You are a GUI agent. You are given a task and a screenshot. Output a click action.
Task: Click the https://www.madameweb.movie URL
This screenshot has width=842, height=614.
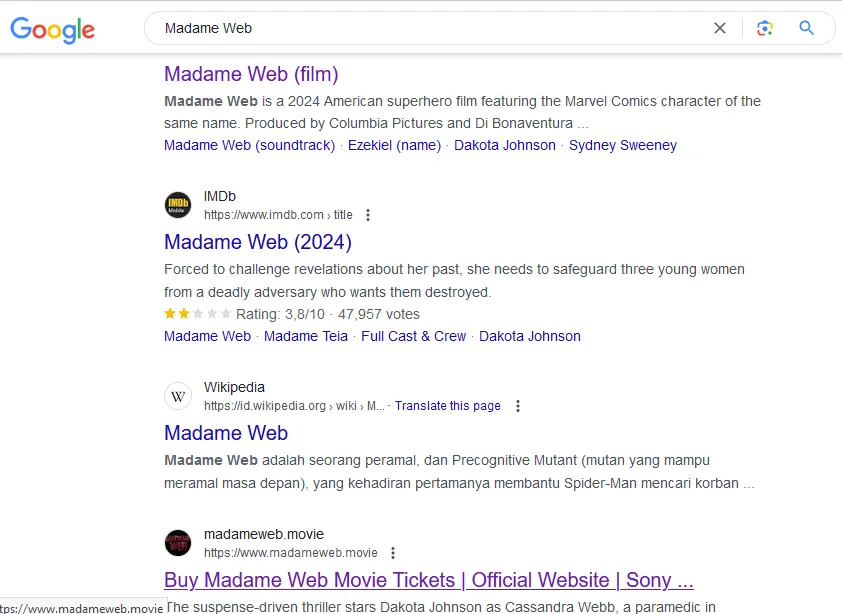click(291, 553)
